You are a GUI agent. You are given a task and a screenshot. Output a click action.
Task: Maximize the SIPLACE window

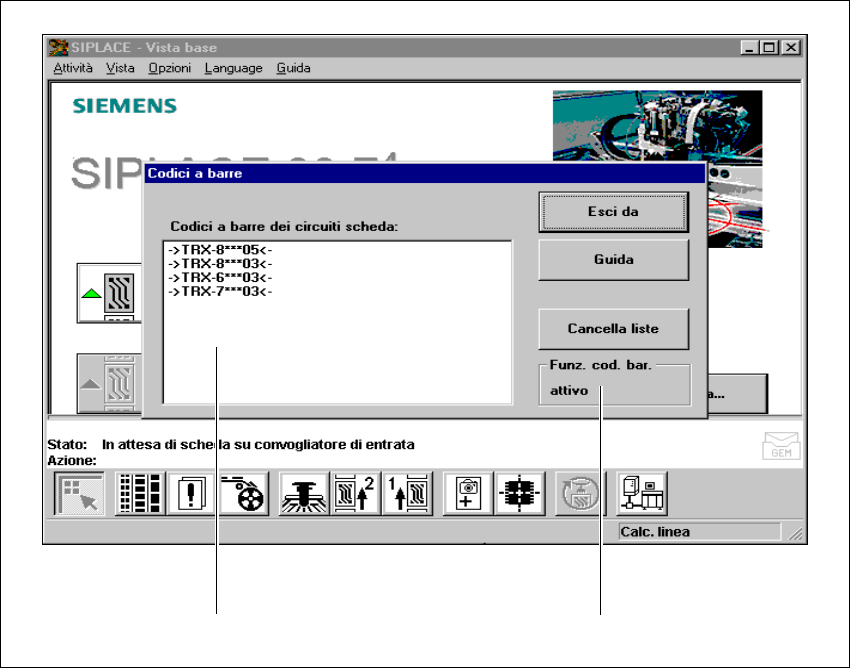click(769, 48)
